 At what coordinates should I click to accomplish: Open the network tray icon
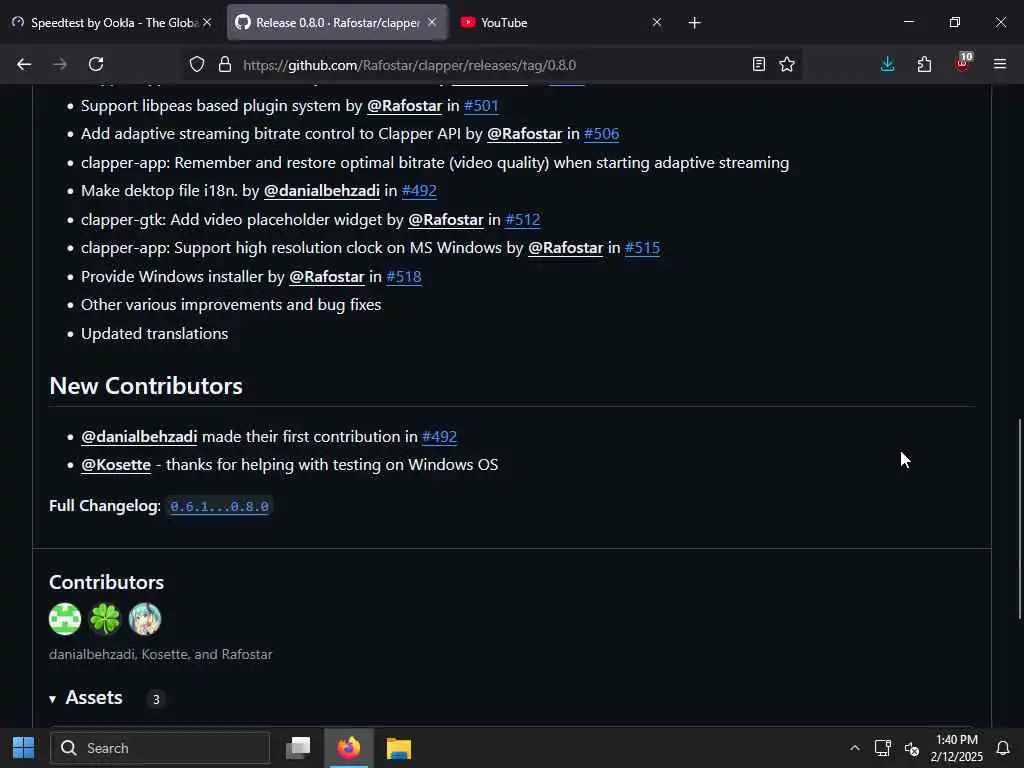click(882, 748)
